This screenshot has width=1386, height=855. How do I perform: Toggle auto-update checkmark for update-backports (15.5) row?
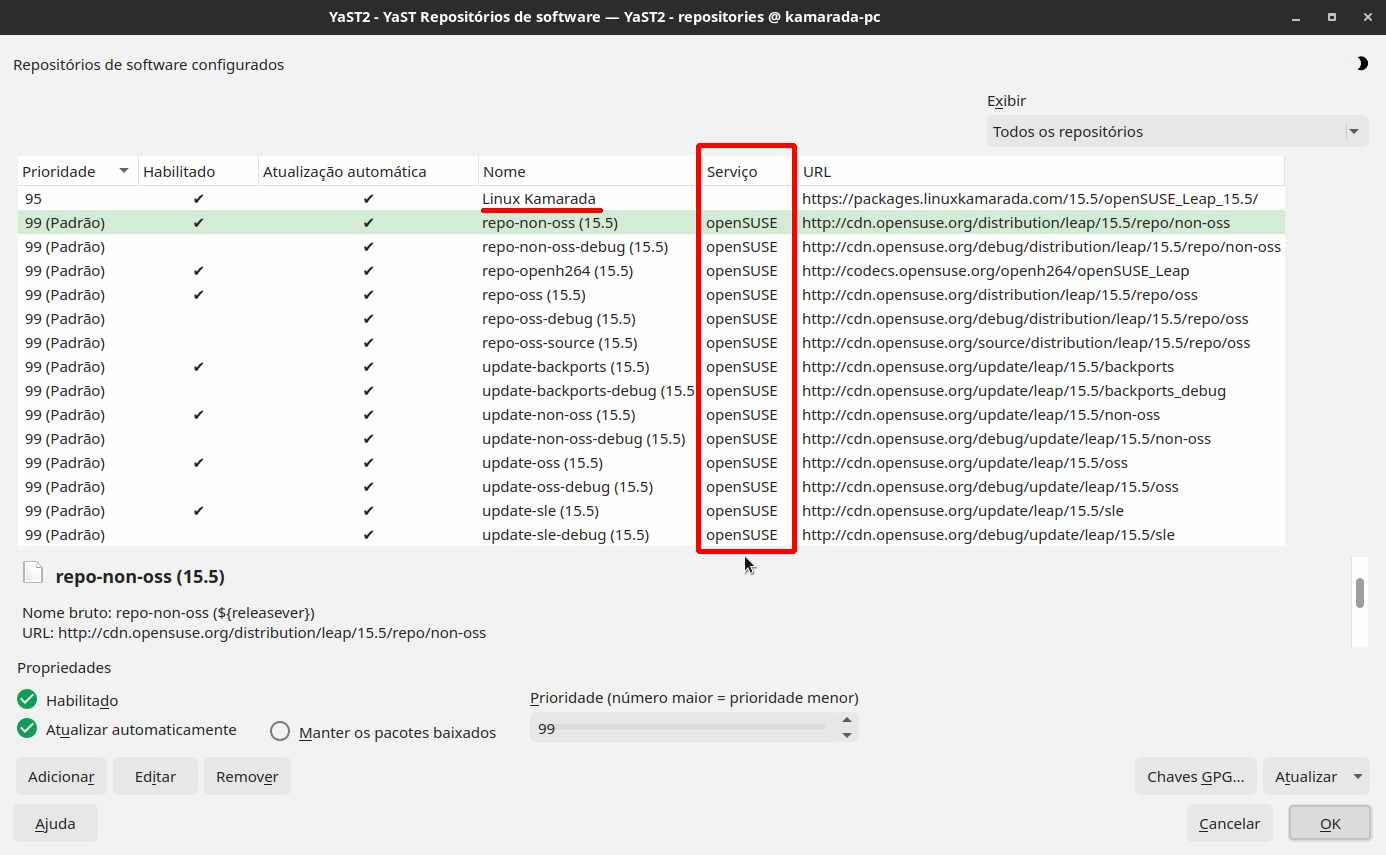pos(368,367)
